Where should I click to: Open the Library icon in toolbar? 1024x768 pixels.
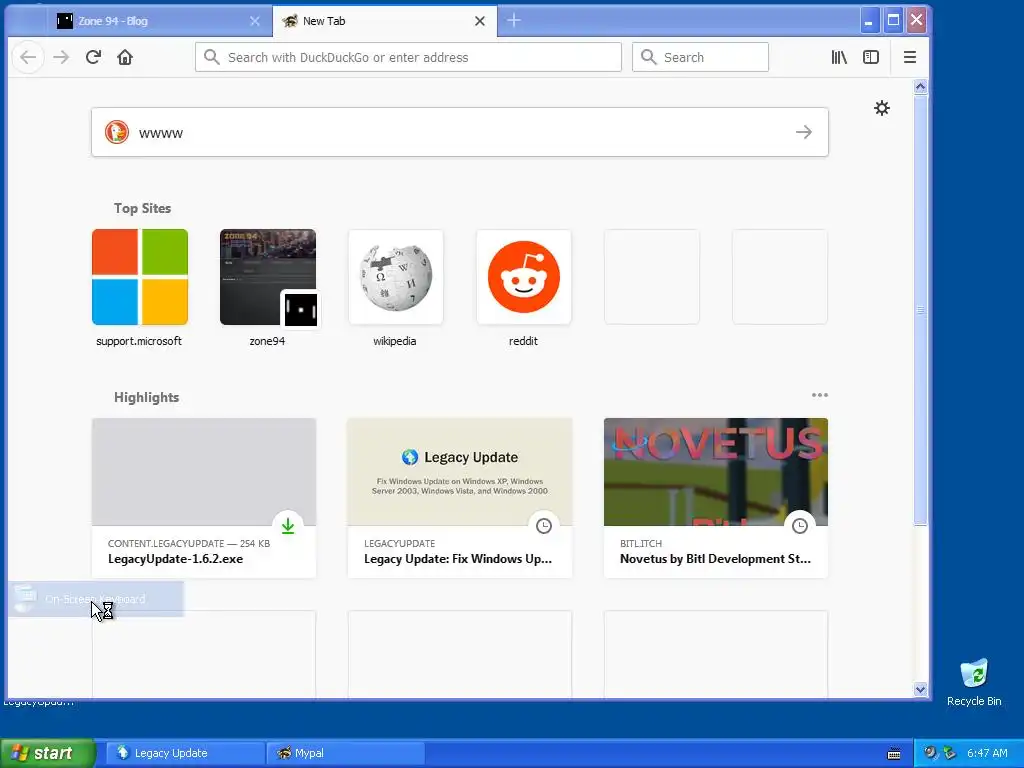(839, 57)
